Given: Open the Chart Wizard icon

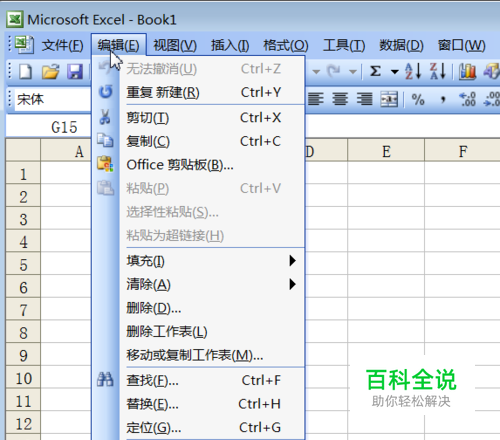Looking at the screenshot, I should (x=467, y=71).
